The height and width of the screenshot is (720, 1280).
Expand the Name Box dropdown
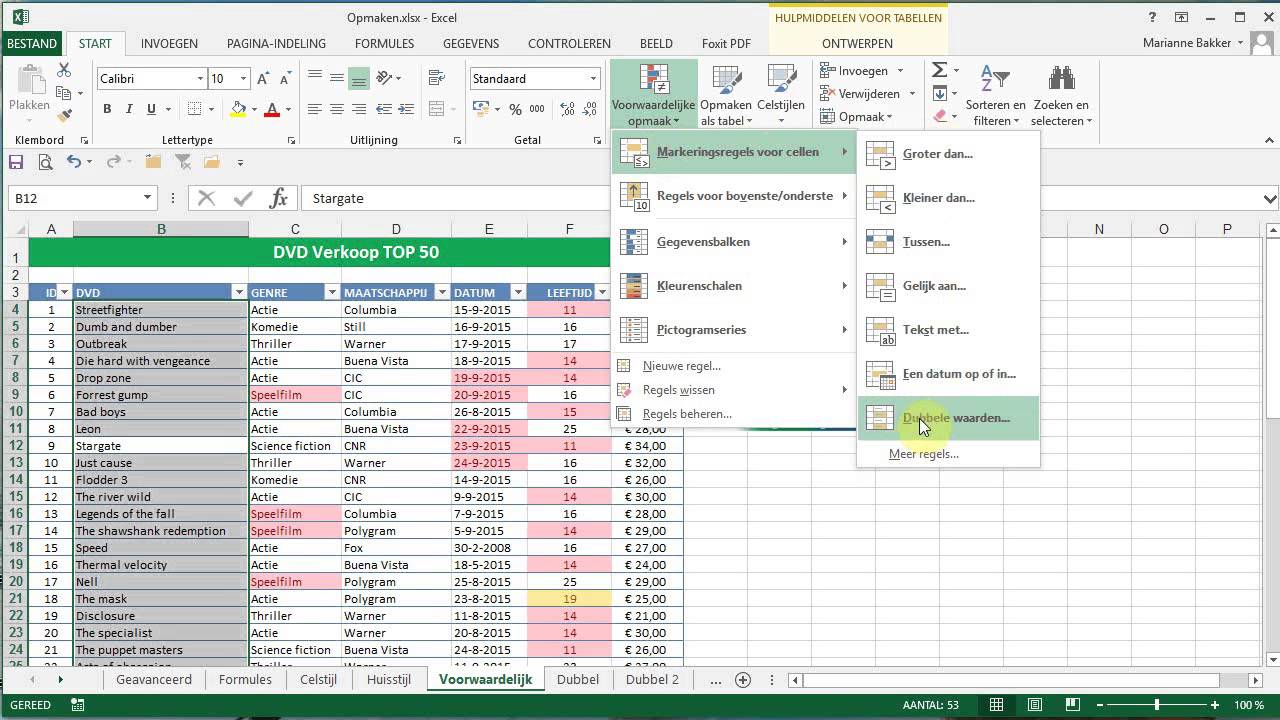147,198
